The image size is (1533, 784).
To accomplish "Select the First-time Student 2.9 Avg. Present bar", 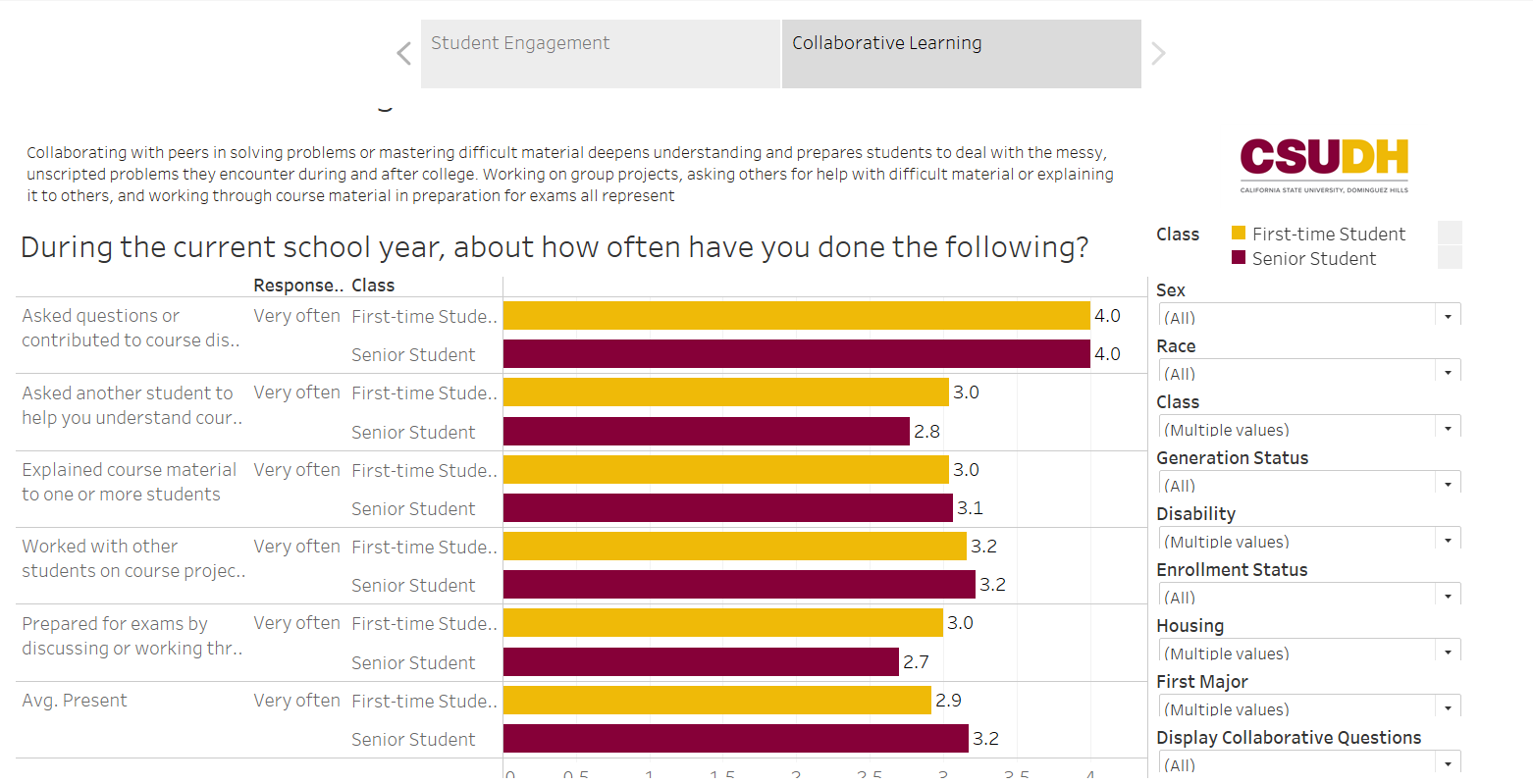I will pyautogui.click(x=716, y=701).
